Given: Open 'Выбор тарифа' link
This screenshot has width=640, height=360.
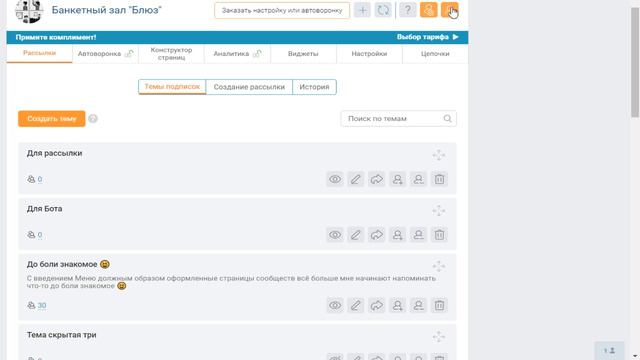Looking at the screenshot, I should pyautogui.click(x=427, y=37).
